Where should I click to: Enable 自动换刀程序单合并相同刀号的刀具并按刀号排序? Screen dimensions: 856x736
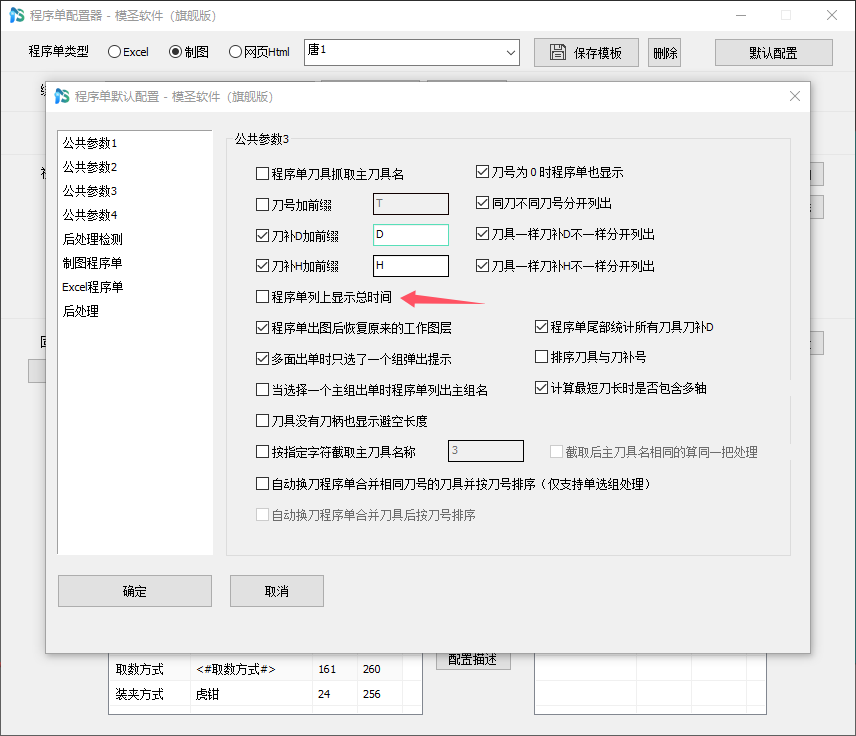click(x=263, y=484)
